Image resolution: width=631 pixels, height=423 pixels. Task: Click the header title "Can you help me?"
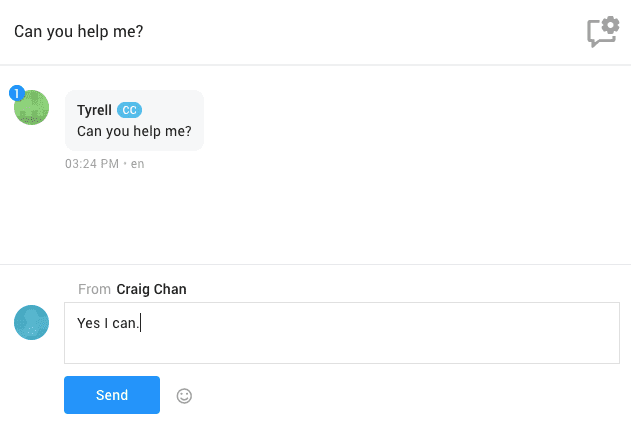pyautogui.click(x=79, y=31)
